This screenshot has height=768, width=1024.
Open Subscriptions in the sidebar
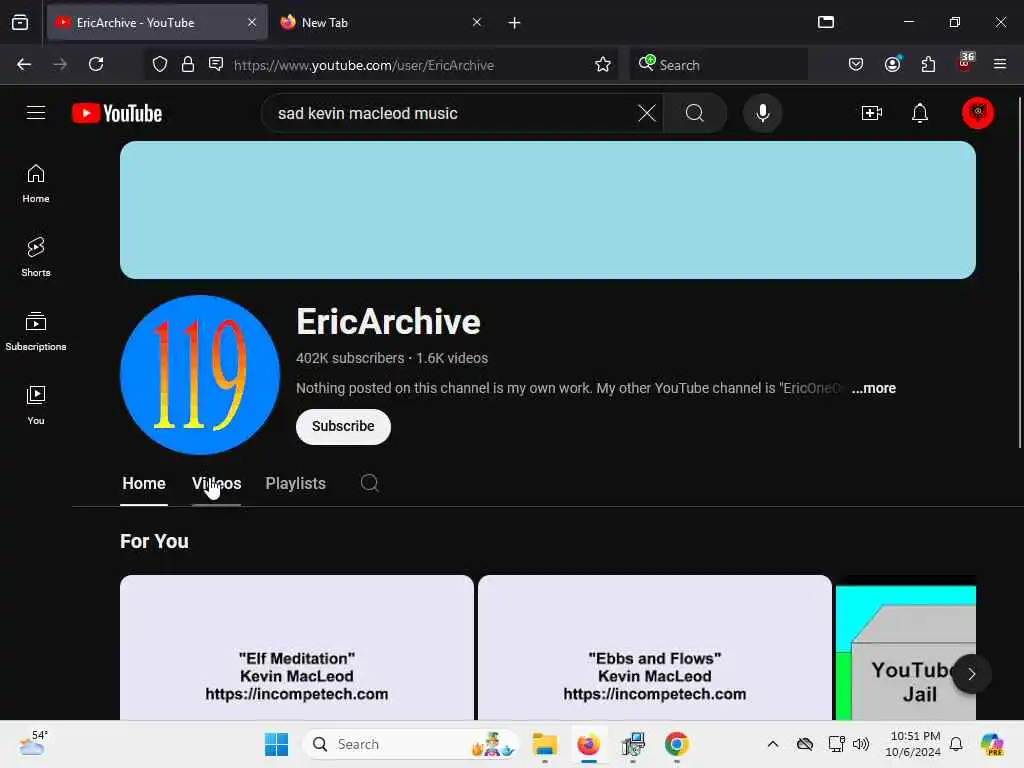(x=36, y=331)
